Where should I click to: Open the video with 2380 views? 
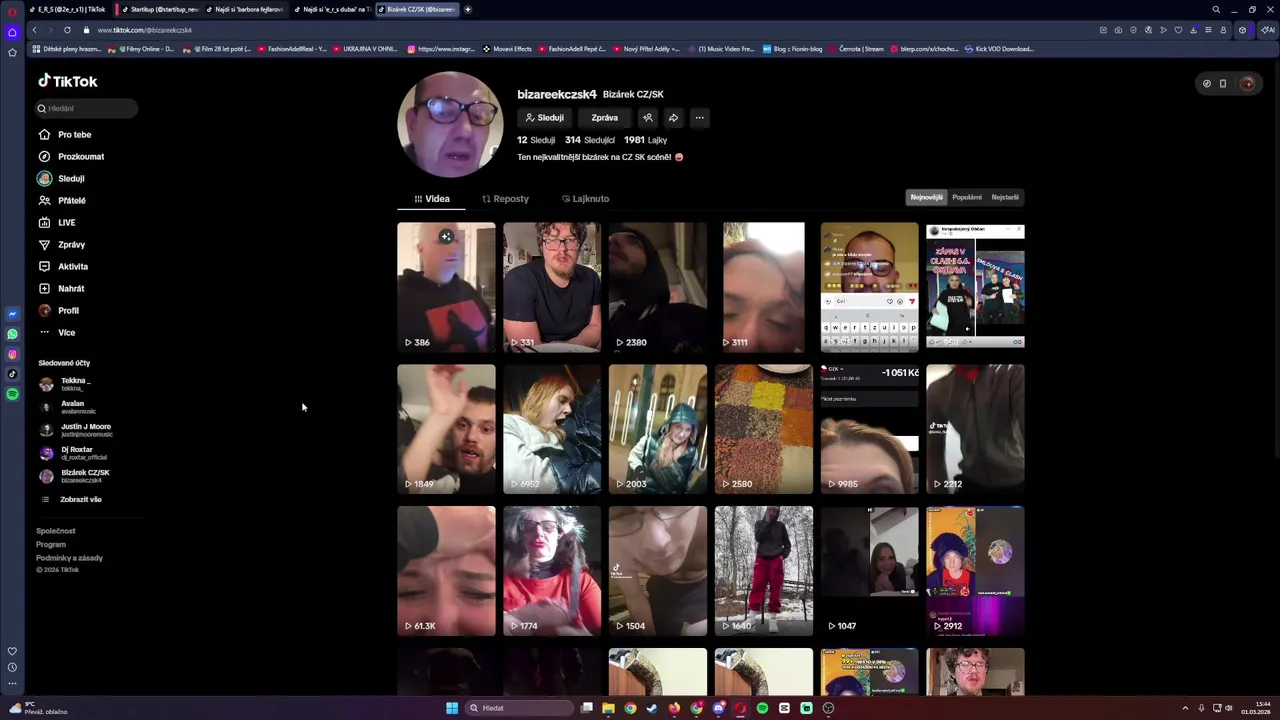tap(658, 287)
